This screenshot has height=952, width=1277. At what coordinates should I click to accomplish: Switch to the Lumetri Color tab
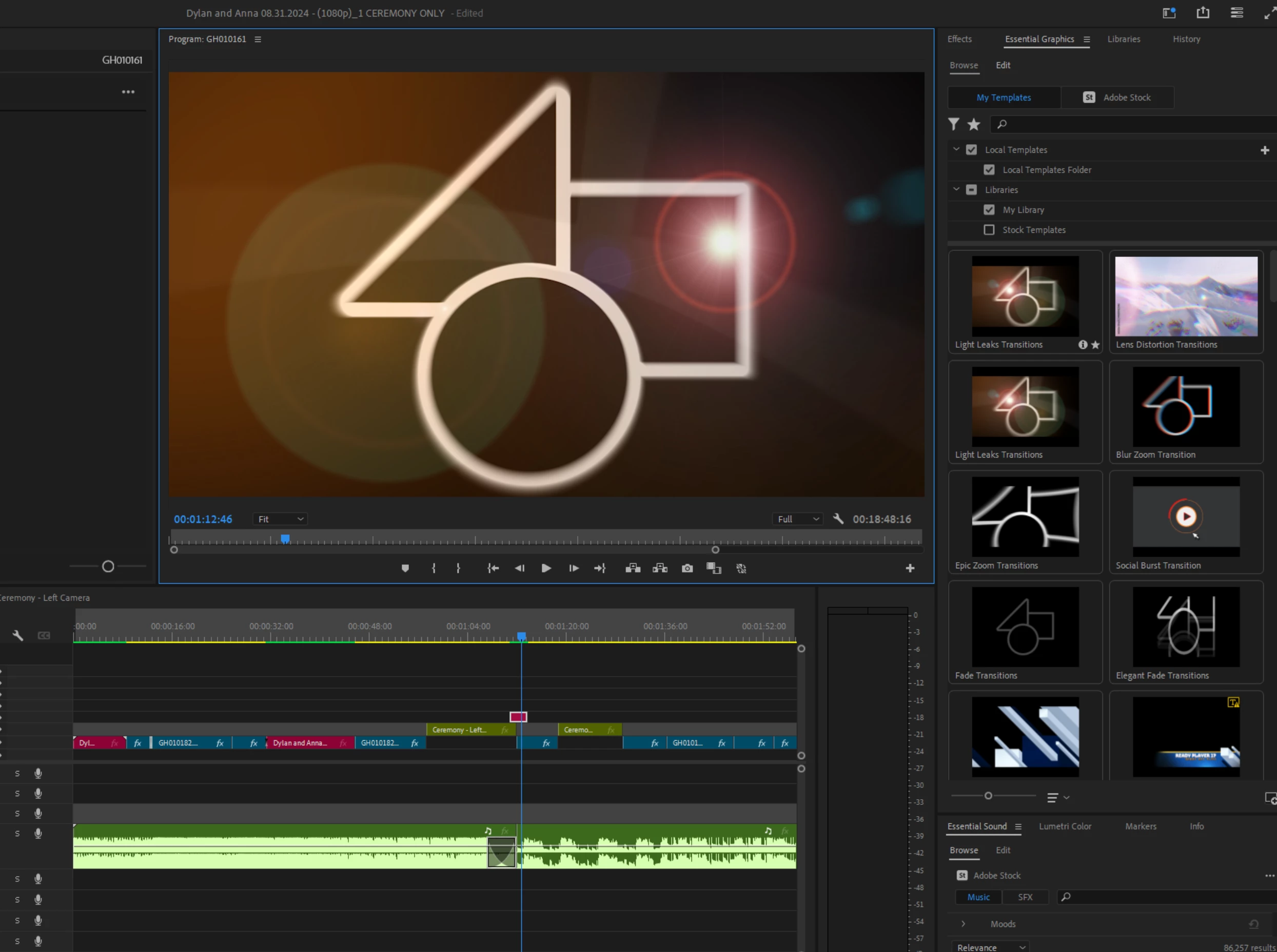coord(1065,826)
